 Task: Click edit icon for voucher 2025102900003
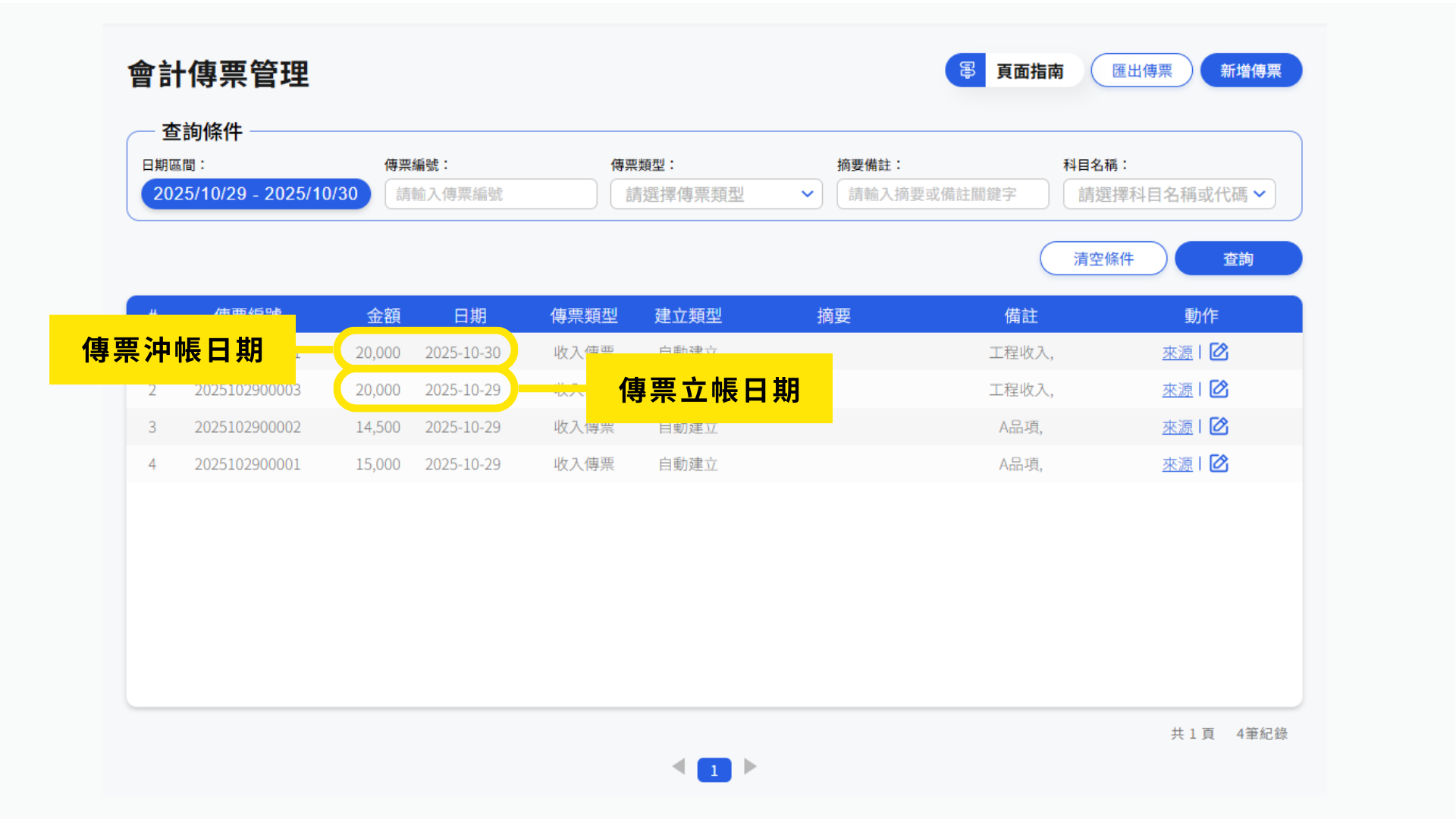click(x=1219, y=389)
